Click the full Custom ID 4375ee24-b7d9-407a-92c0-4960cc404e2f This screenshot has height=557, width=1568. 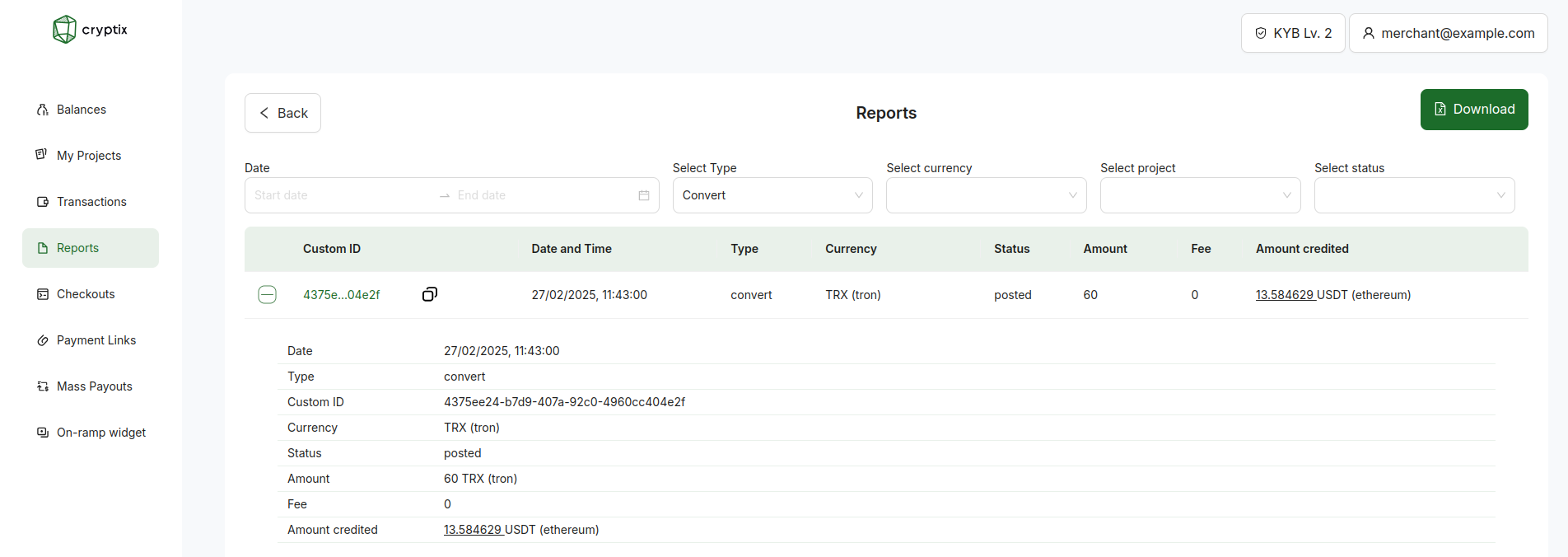[x=564, y=402]
